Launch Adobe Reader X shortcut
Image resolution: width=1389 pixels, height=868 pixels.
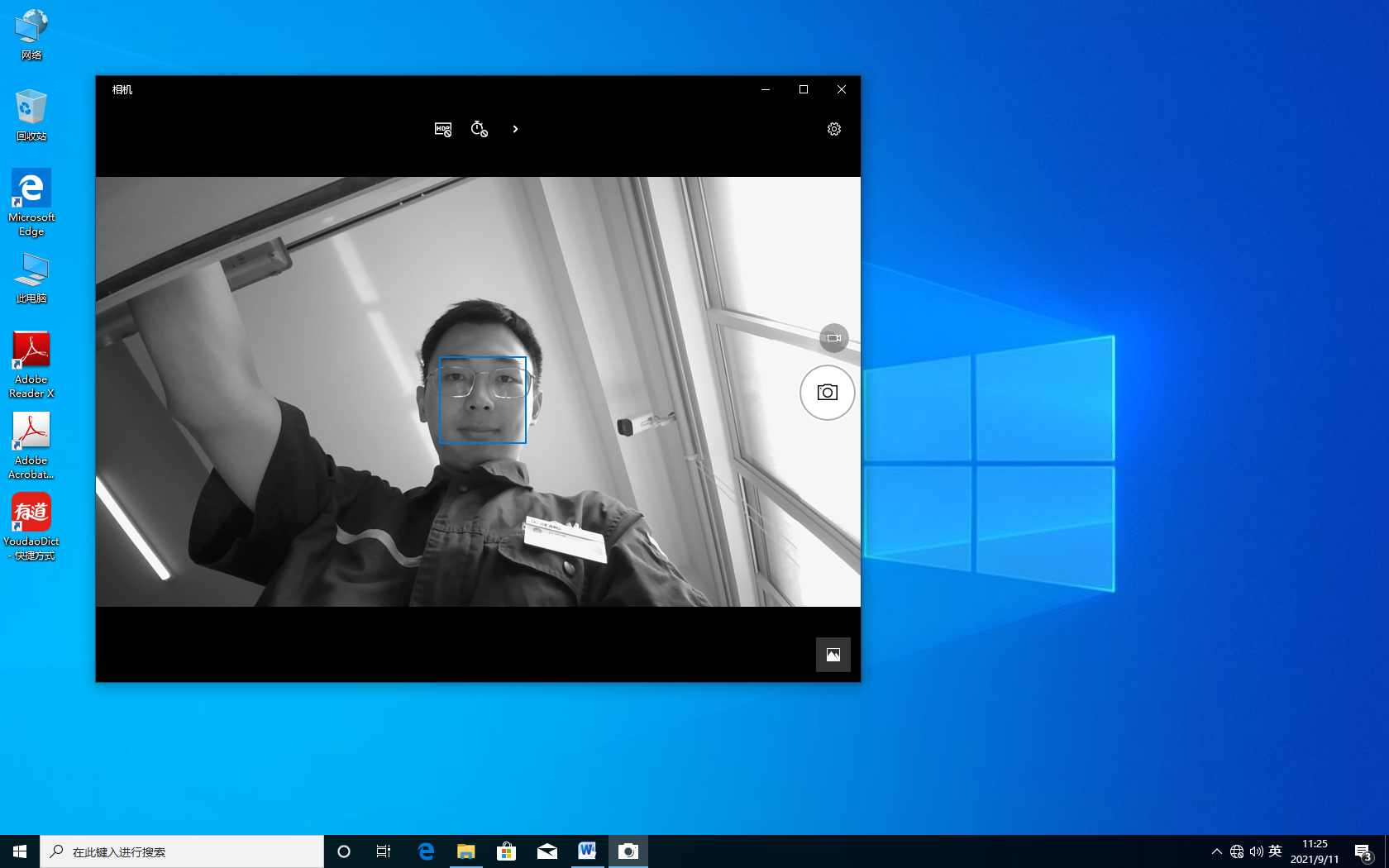click(x=31, y=365)
